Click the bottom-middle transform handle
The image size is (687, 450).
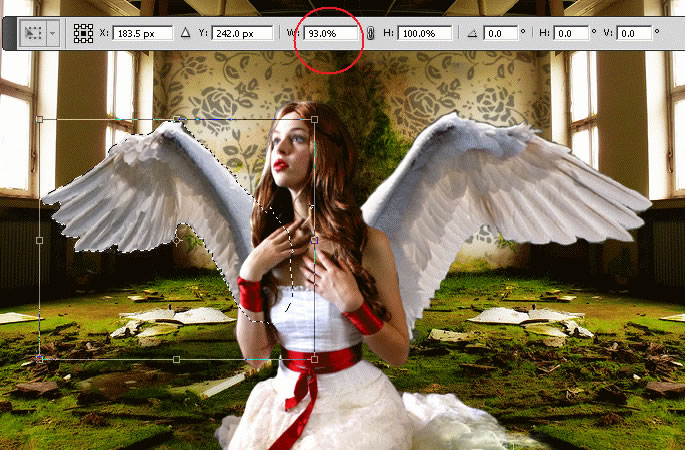click(177, 359)
